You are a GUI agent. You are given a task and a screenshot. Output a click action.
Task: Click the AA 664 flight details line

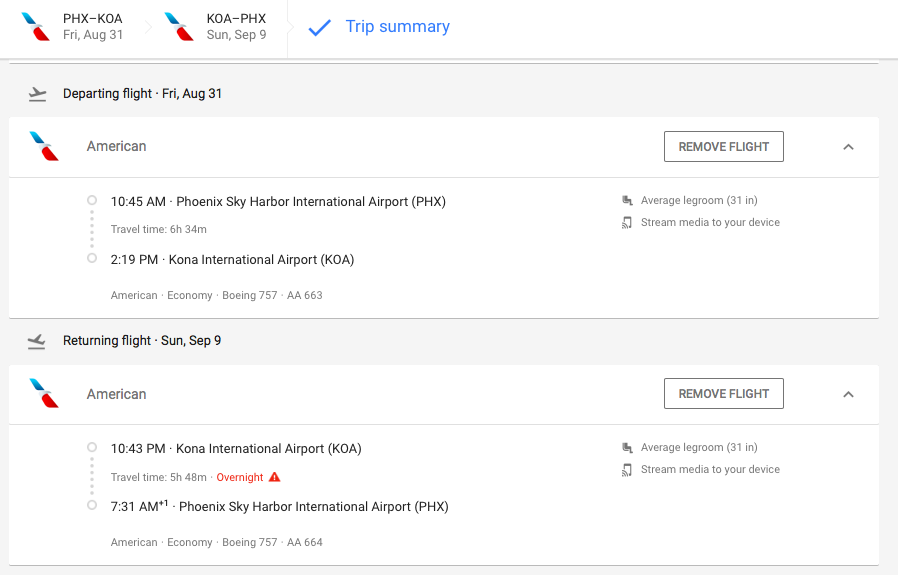216,543
